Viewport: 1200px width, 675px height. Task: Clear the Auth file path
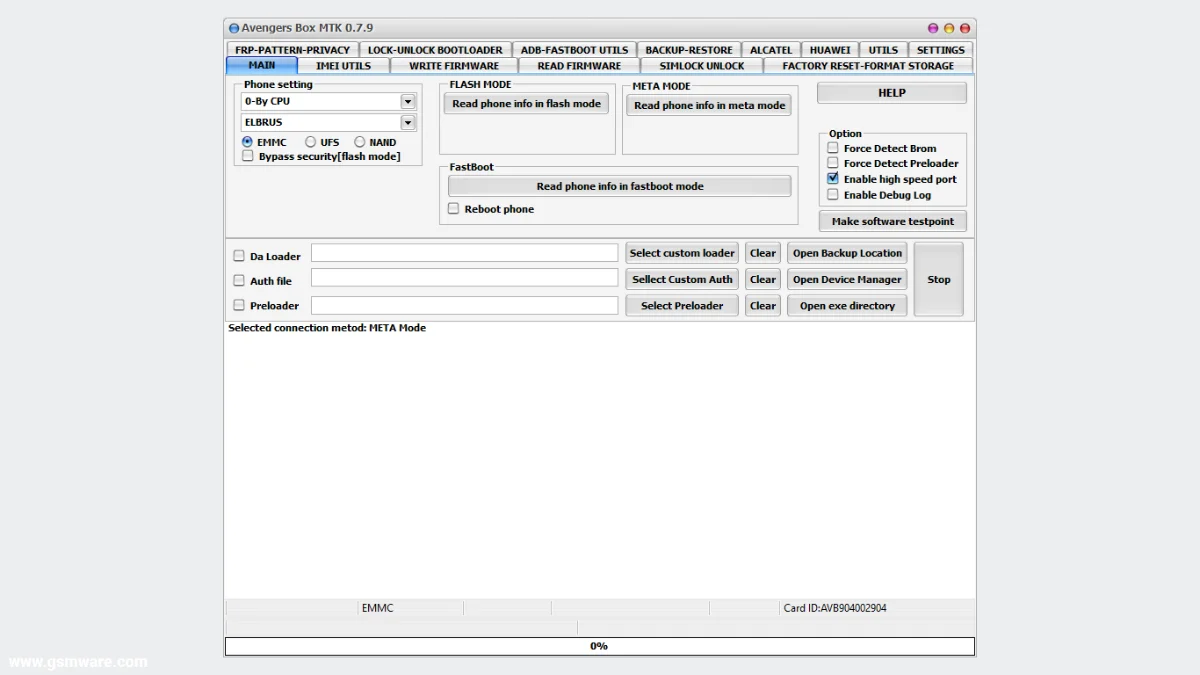[763, 279]
